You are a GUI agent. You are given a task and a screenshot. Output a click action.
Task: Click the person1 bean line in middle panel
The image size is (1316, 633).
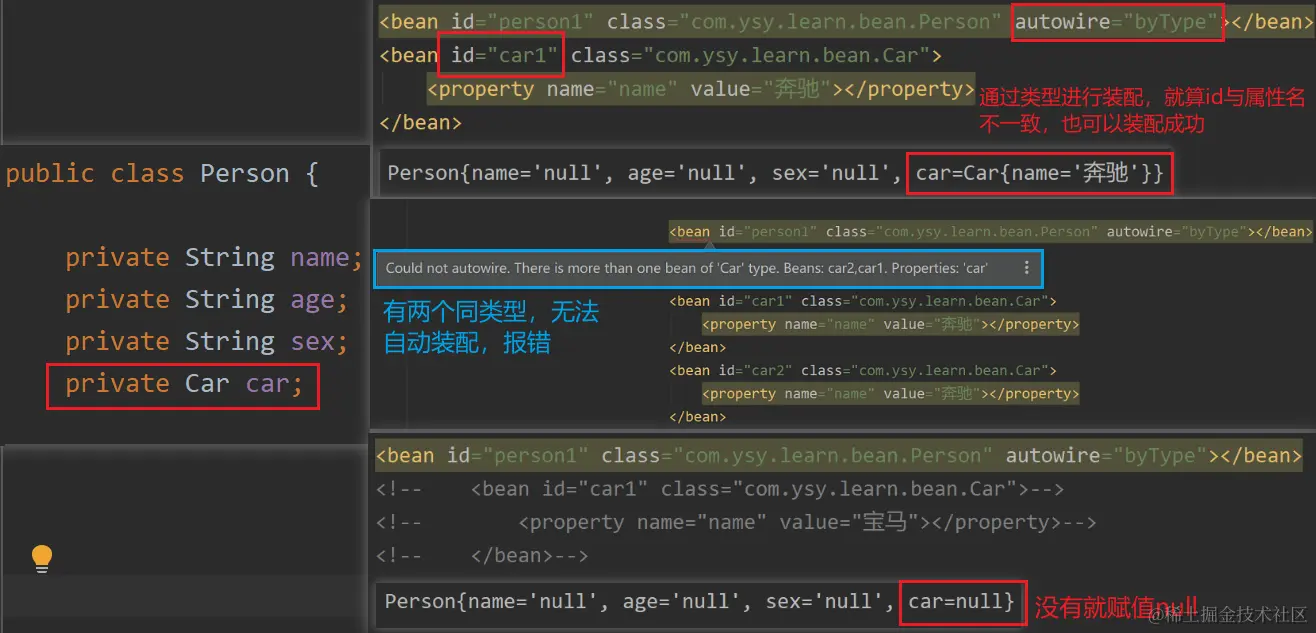pos(990,232)
